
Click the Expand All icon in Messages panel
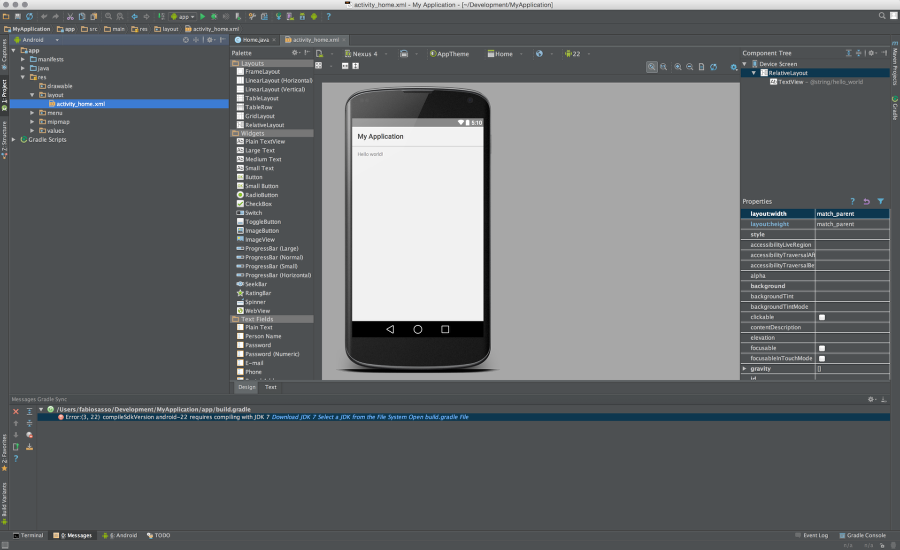coord(29,412)
